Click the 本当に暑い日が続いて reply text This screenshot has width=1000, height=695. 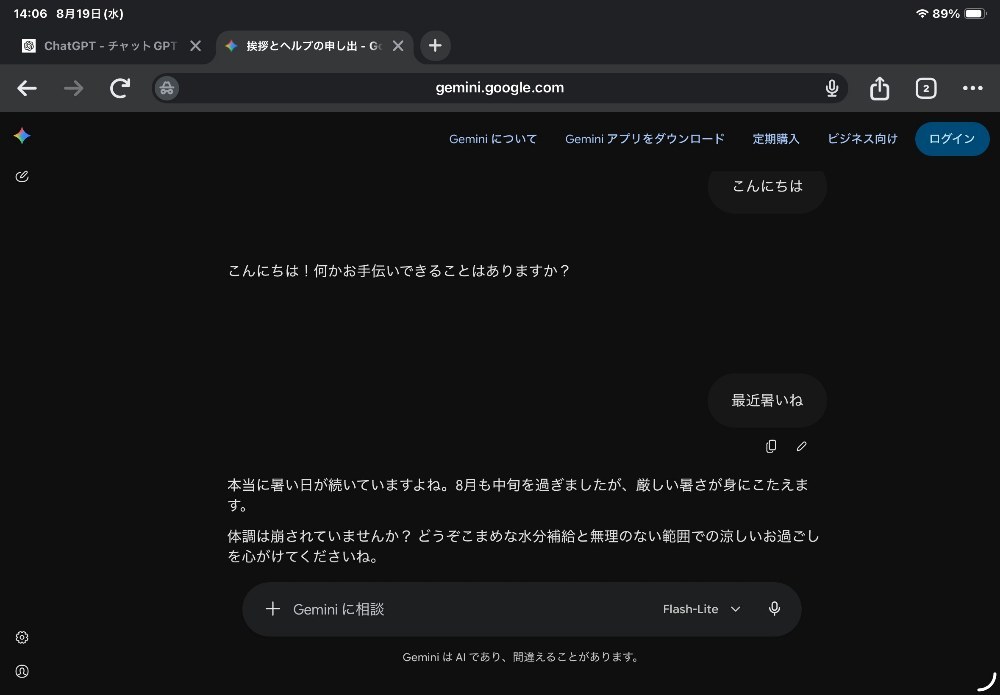click(518, 495)
